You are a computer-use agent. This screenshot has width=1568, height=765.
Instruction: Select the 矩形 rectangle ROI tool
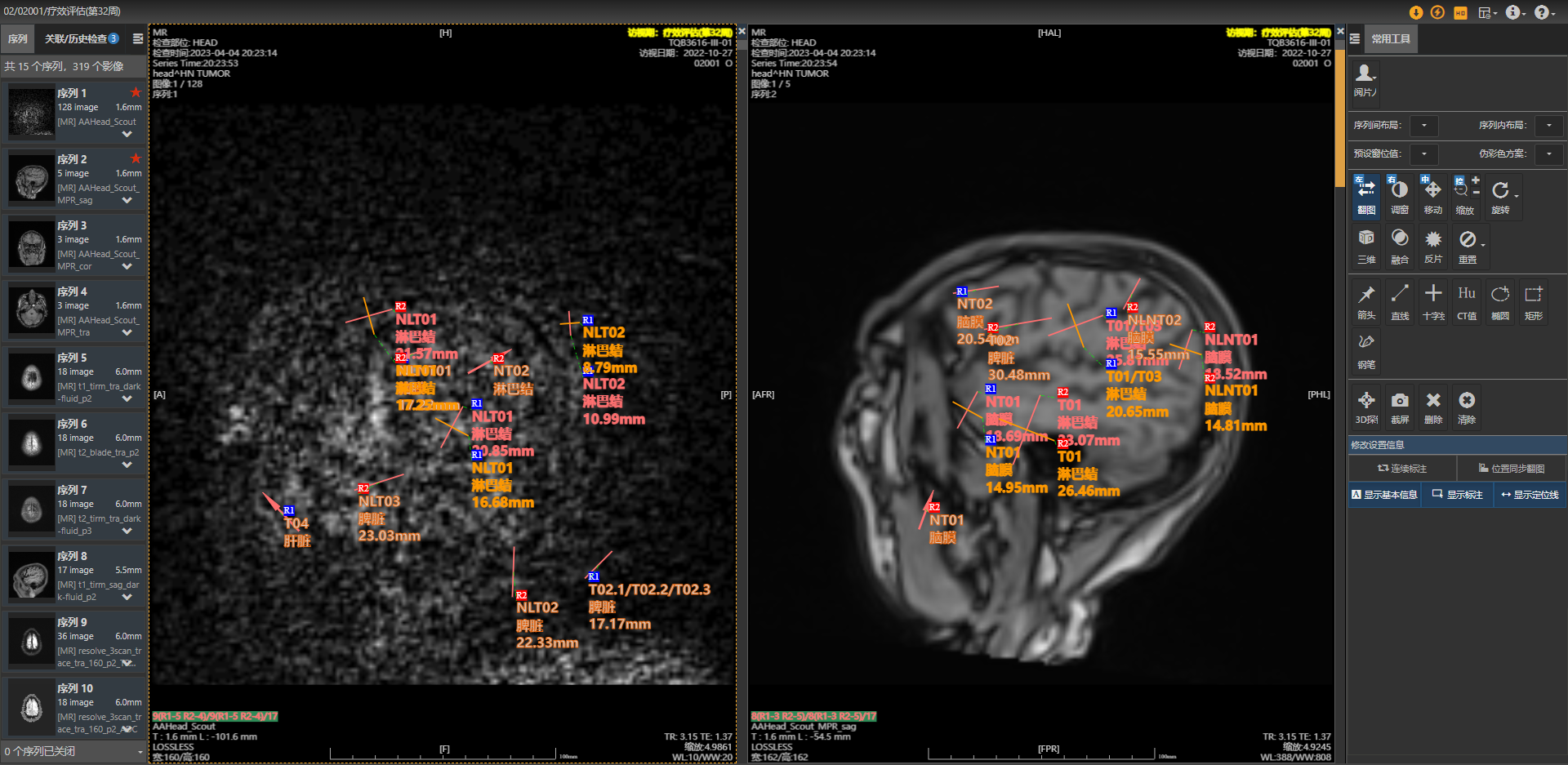(1534, 301)
